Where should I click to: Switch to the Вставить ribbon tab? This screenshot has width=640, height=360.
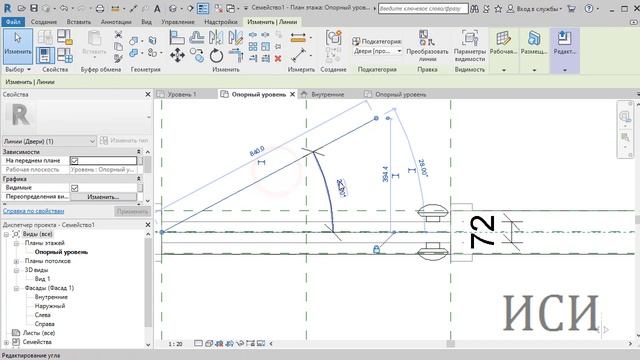pyautogui.click(x=78, y=22)
